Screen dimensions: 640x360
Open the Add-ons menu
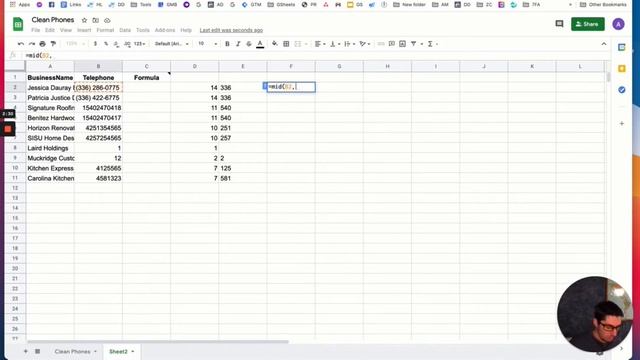[x=165, y=30]
